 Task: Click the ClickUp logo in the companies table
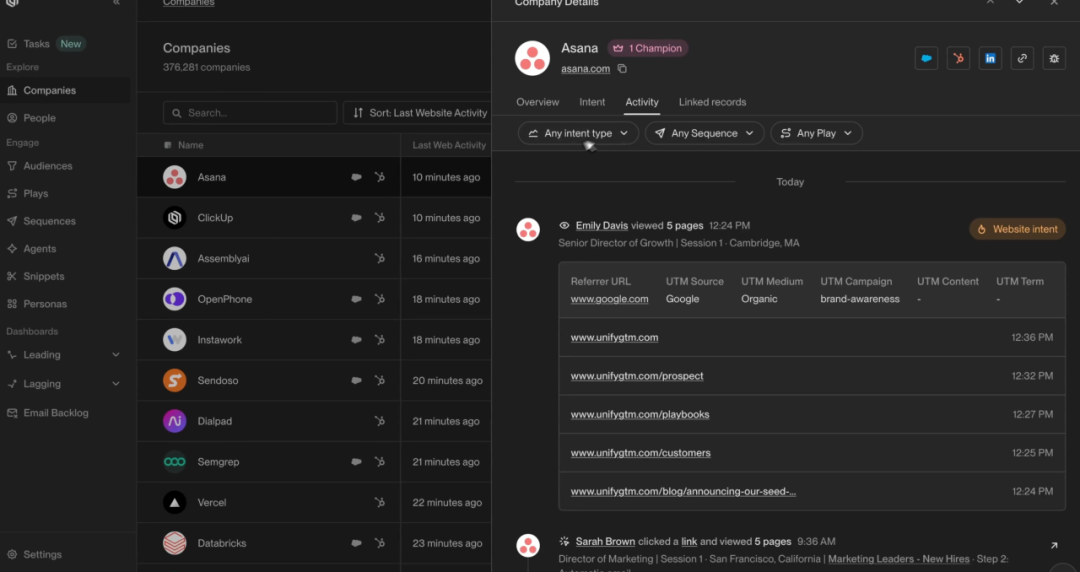174,218
